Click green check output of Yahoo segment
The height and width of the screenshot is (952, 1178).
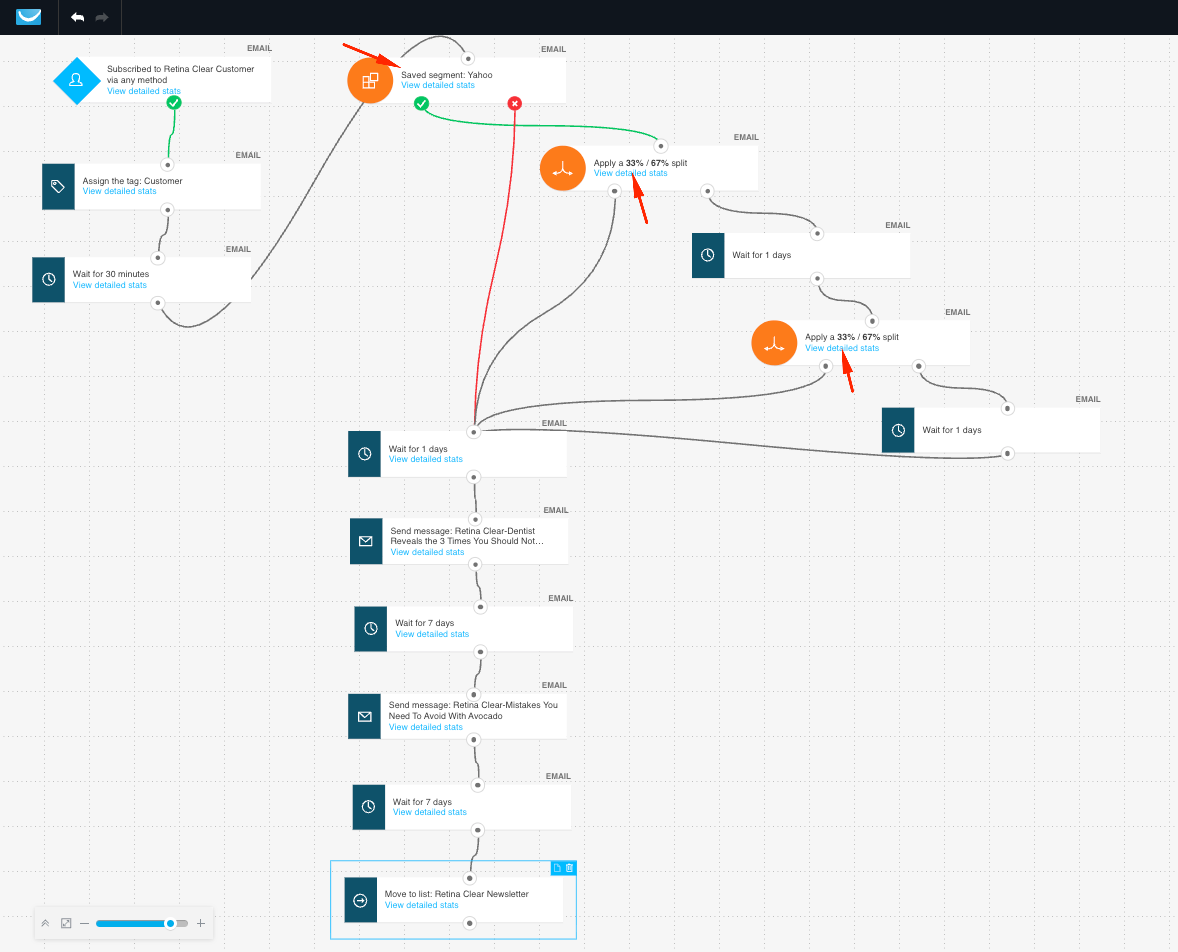click(x=422, y=103)
